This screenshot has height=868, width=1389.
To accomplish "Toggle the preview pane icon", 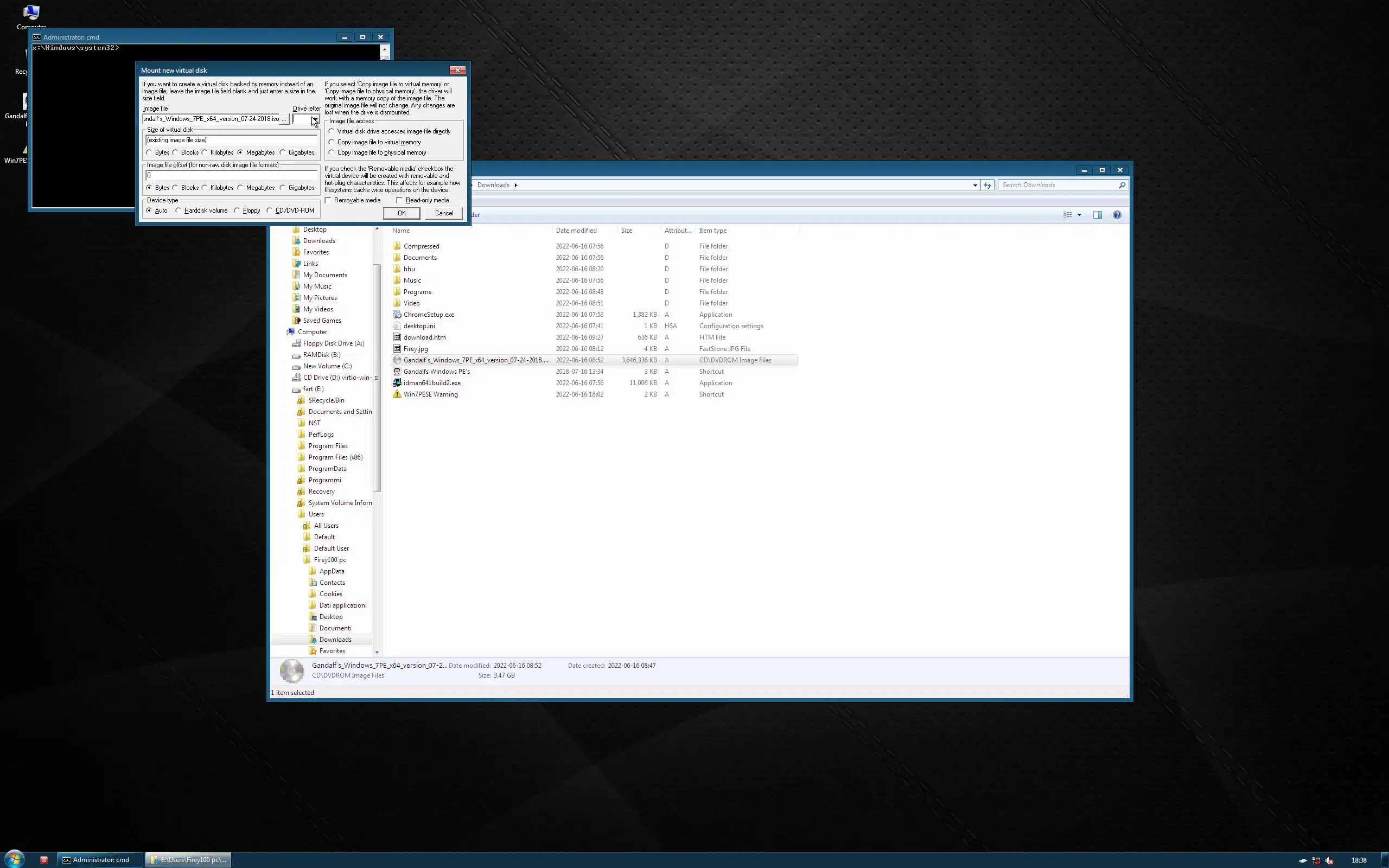I will [1097, 215].
